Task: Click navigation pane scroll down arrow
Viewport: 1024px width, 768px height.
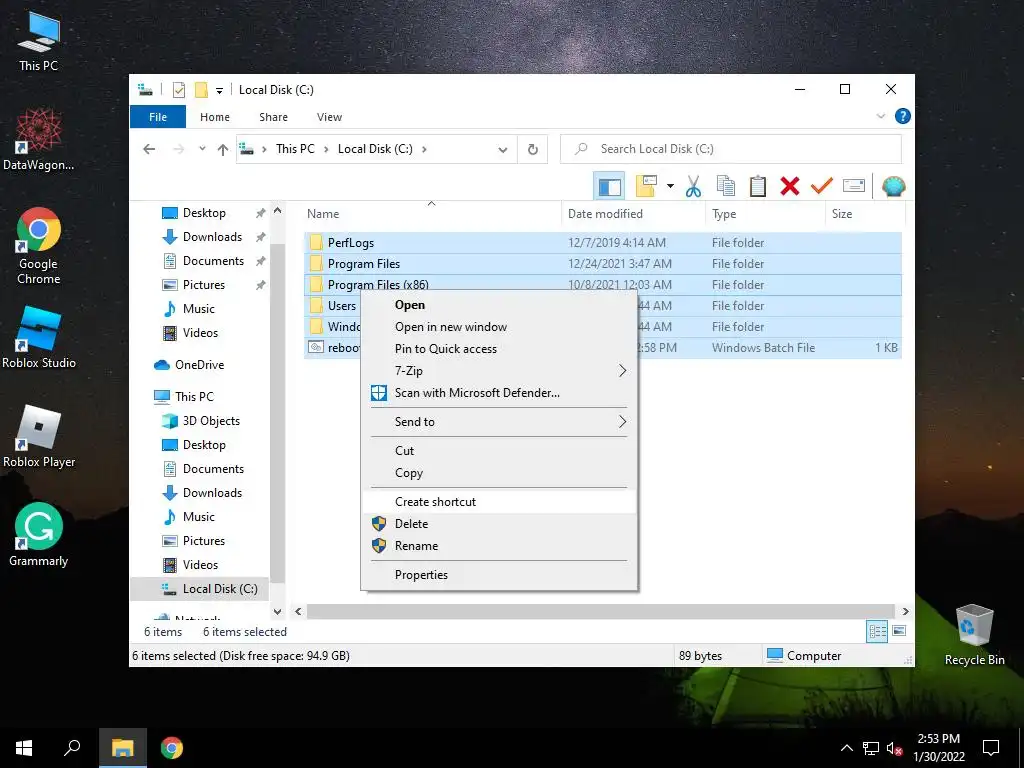Action: [x=278, y=612]
